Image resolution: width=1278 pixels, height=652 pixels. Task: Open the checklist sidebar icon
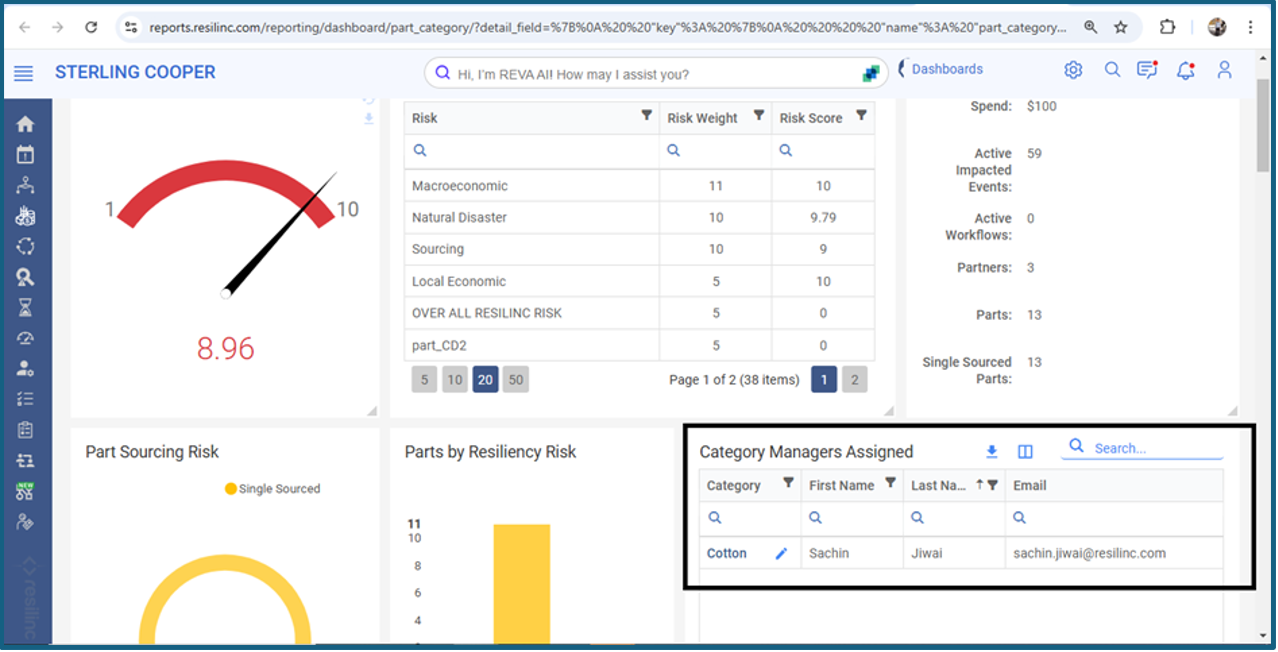tap(26, 399)
